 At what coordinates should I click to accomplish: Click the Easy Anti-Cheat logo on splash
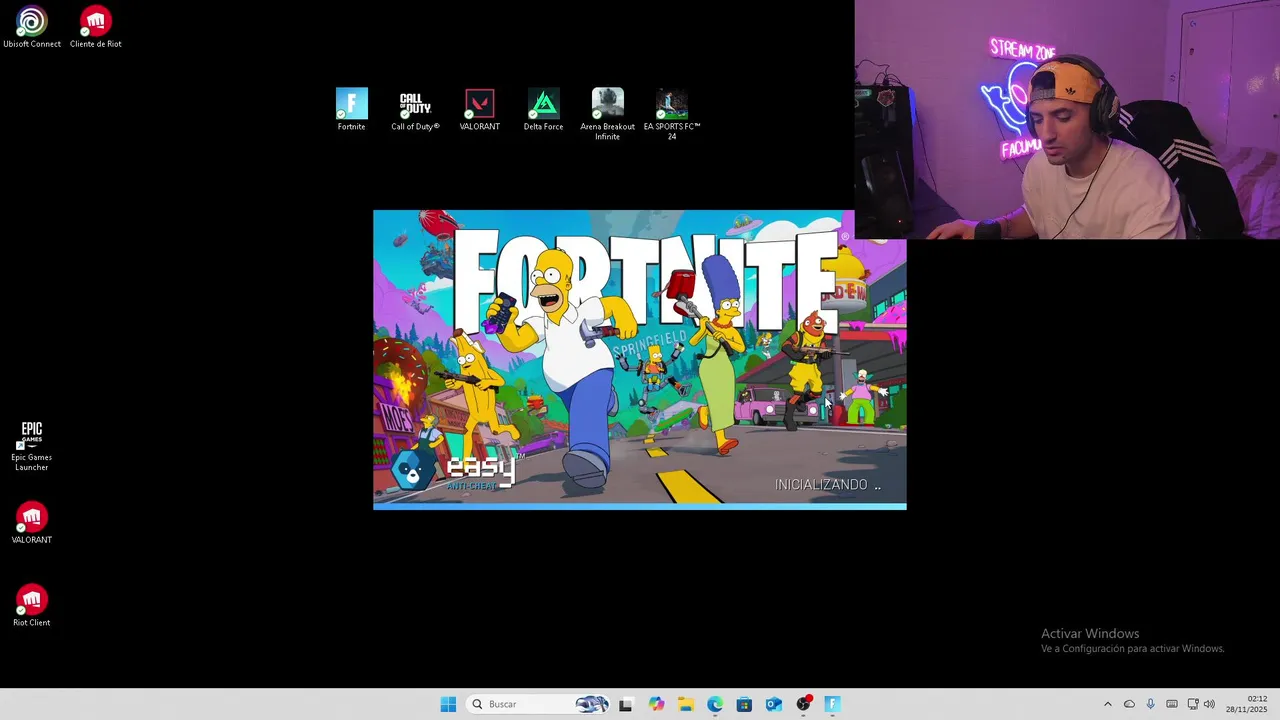[x=455, y=471]
